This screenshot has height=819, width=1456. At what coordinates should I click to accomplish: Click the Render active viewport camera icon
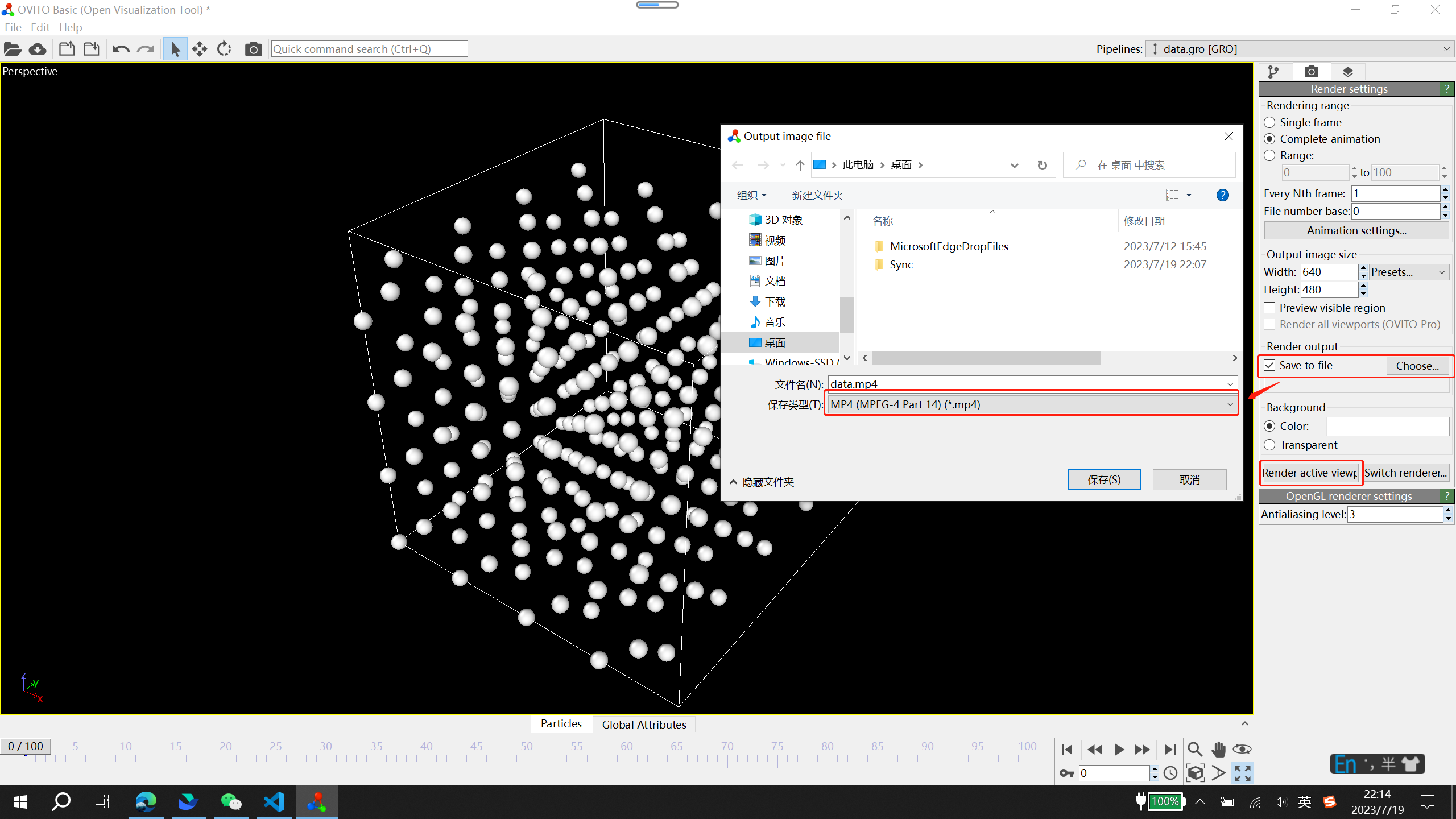[x=253, y=49]
